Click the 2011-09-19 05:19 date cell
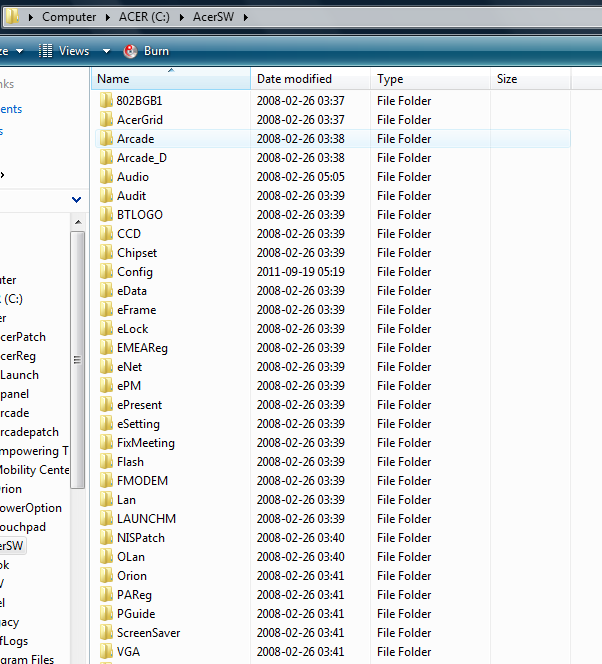The width and height of the screenshot is (602, 664). click(301, 272)
